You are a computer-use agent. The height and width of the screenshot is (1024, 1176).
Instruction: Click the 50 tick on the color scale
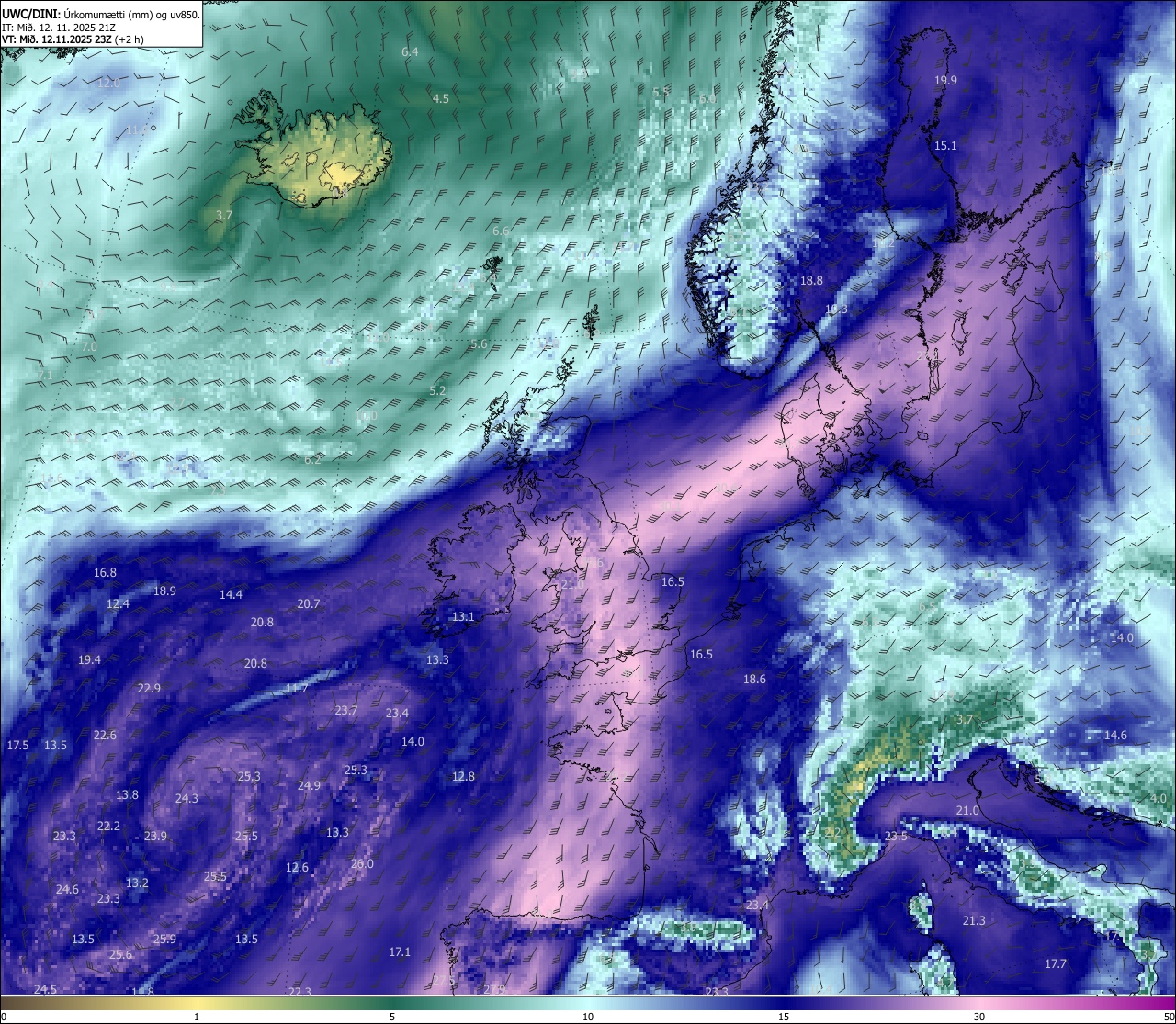1169,1017
